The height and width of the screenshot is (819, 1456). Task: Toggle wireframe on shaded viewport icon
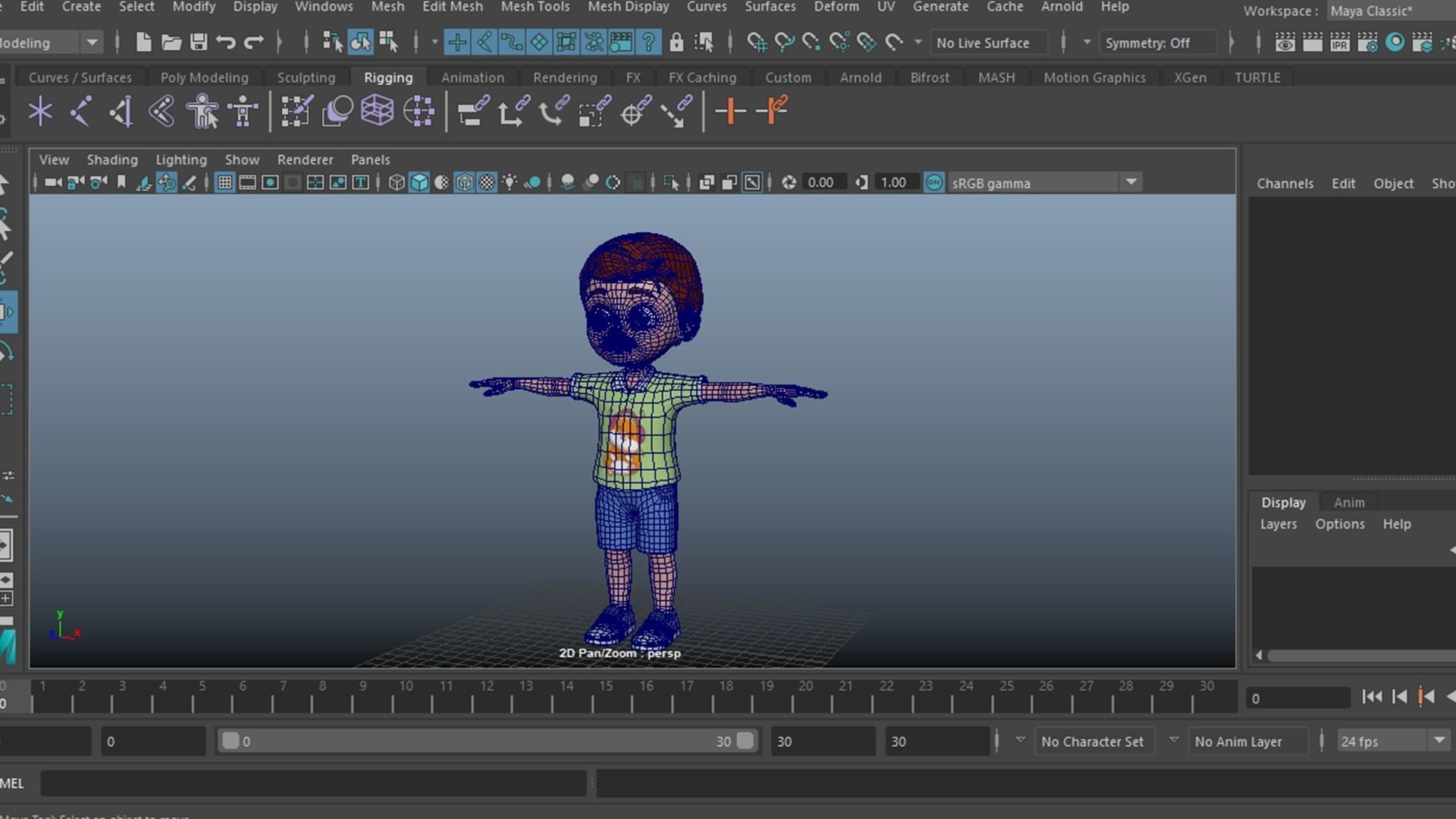[464, 183]
